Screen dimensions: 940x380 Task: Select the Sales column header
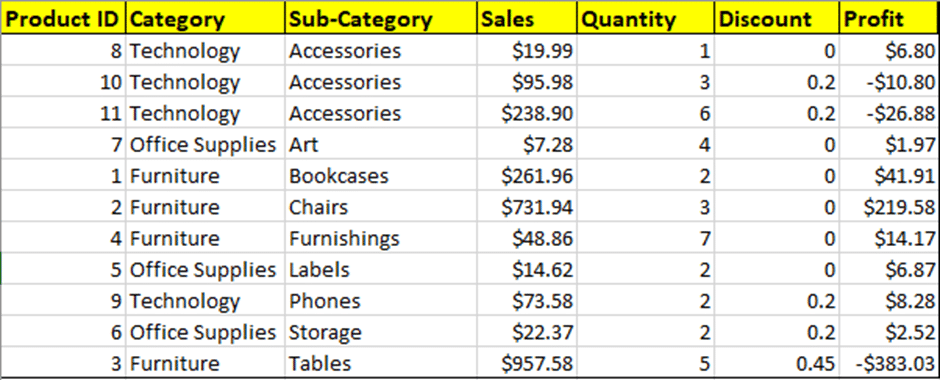tap(527, 19)
